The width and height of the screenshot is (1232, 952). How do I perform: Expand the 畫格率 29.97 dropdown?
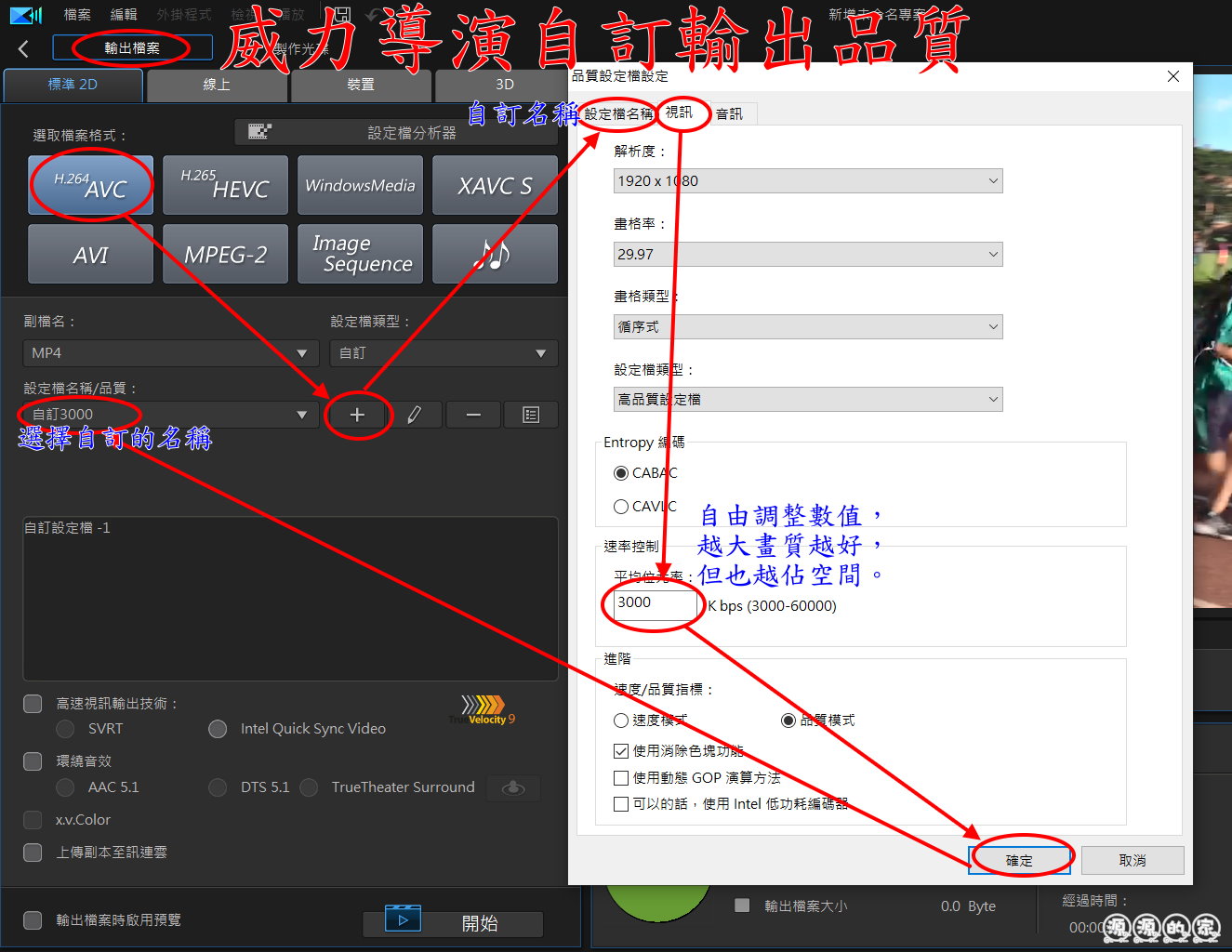(807, 254)
